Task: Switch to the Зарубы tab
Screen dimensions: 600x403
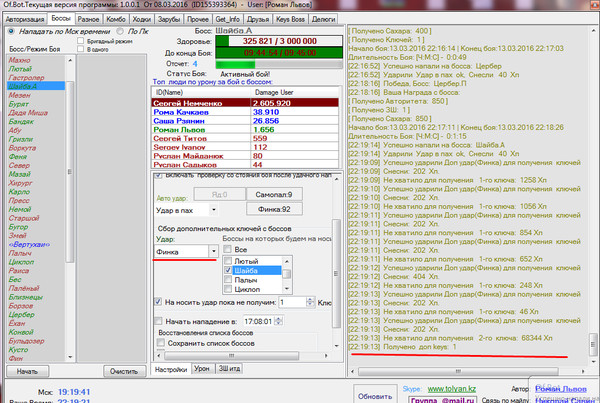Action: tap(169, 19)
